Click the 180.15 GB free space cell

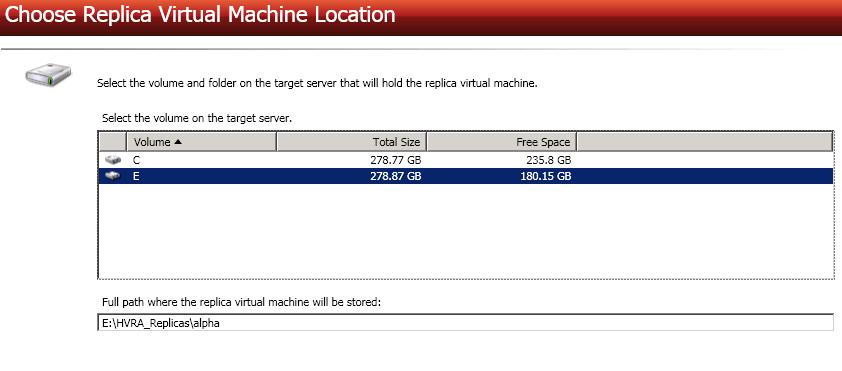(x=546, y=176)
